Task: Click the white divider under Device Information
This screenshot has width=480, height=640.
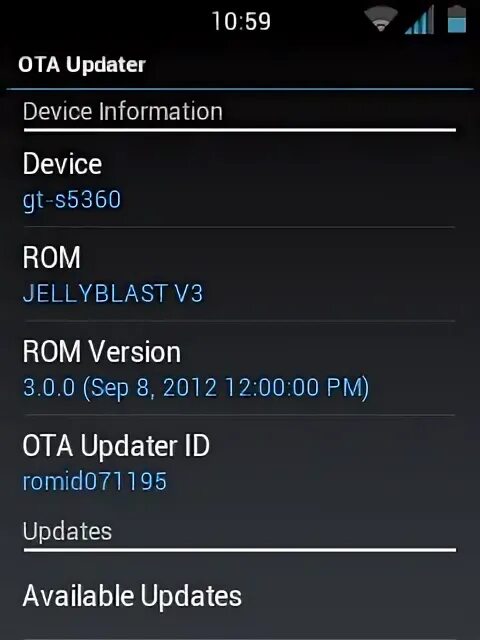Action: click(240, 130)
